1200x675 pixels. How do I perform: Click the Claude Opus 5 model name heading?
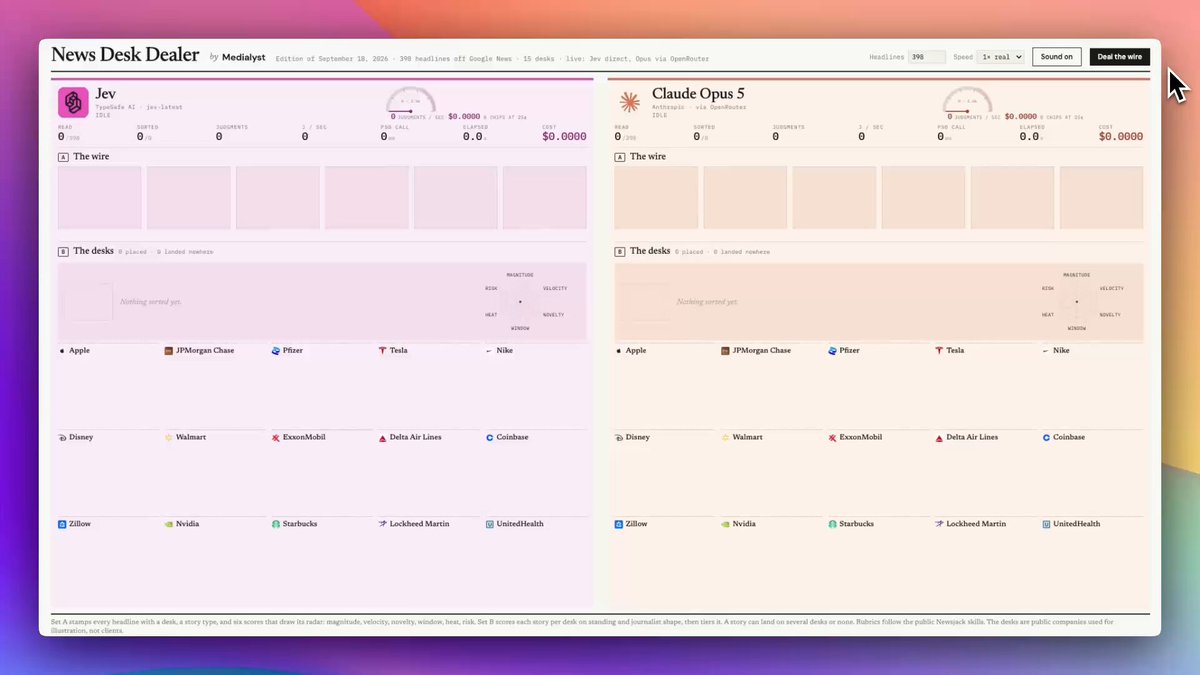(698, 94)
